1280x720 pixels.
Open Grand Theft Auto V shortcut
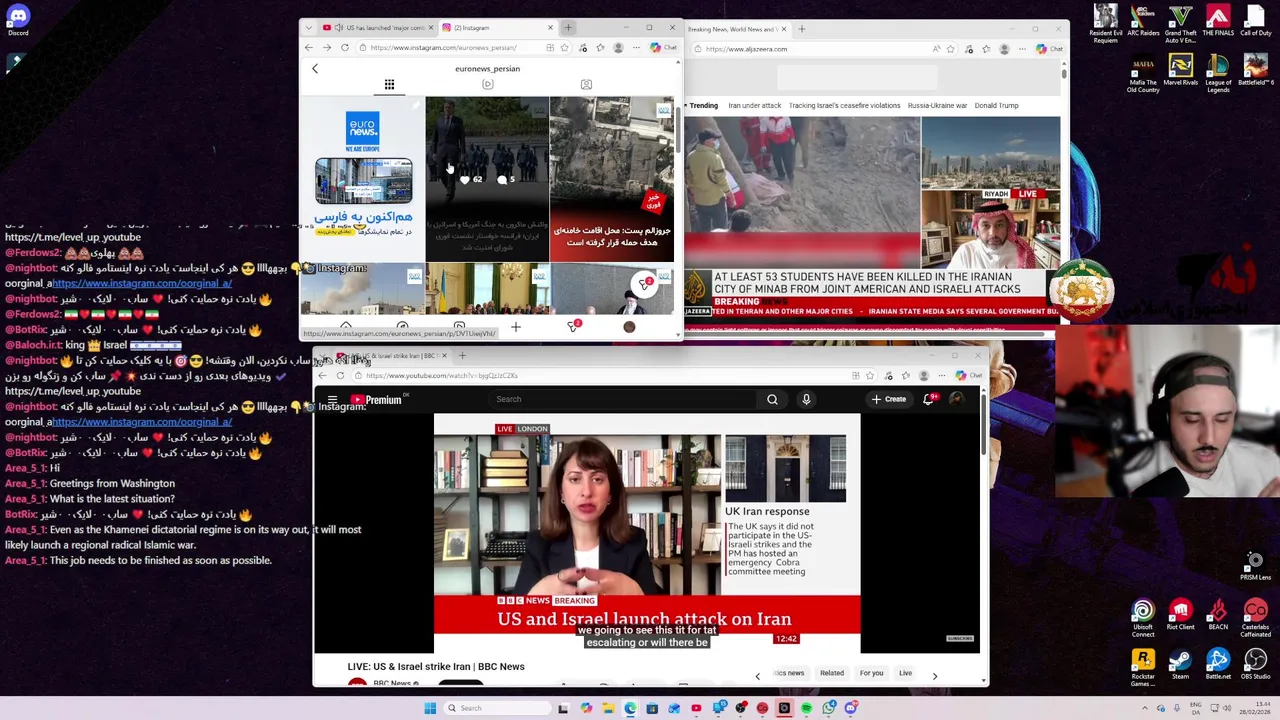pos(1180,24)
